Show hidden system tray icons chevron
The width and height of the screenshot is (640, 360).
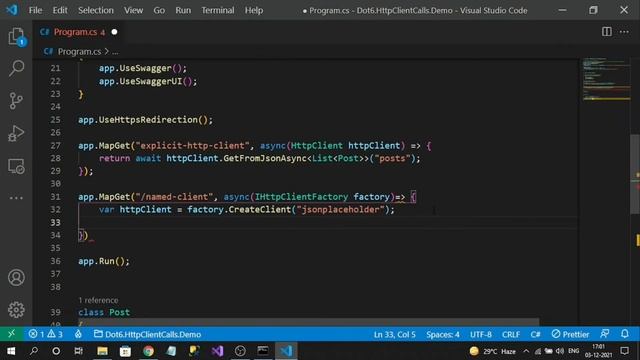(x=526, y=351)
